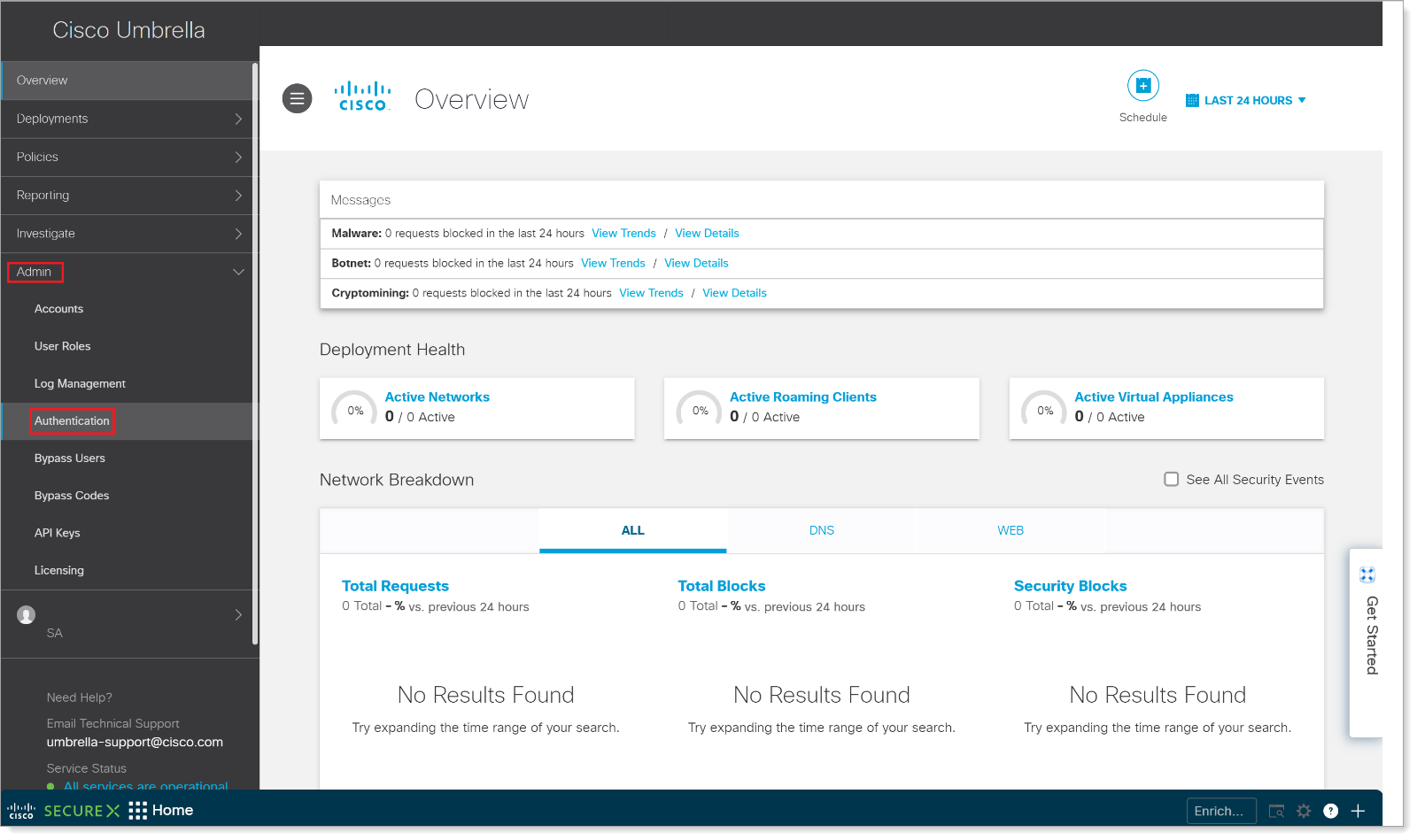
Task: Enable See All Security Events checkbox
Action: (1171, 479)
